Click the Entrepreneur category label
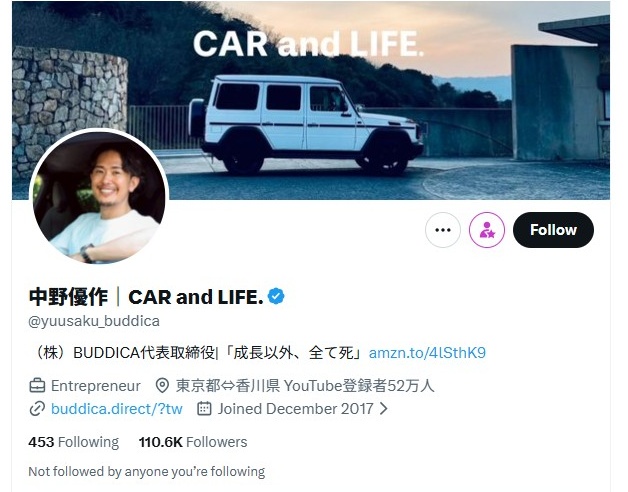Image resolution: width=628 pixels, height=492 pixels. [95, 386]
